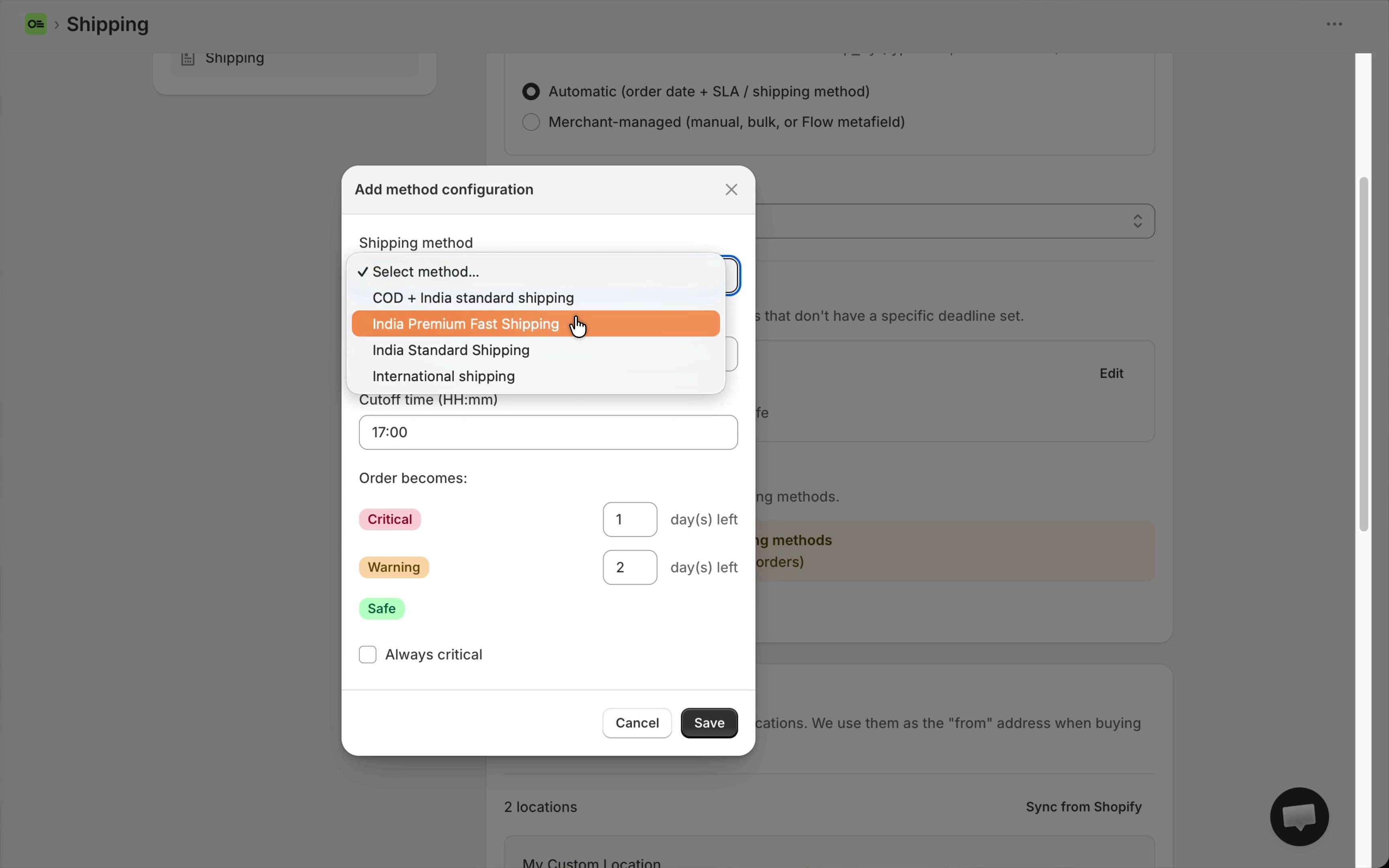Click the Shipping page title
The width and height of the screenshot is (1389, 868).
point(107,24)
